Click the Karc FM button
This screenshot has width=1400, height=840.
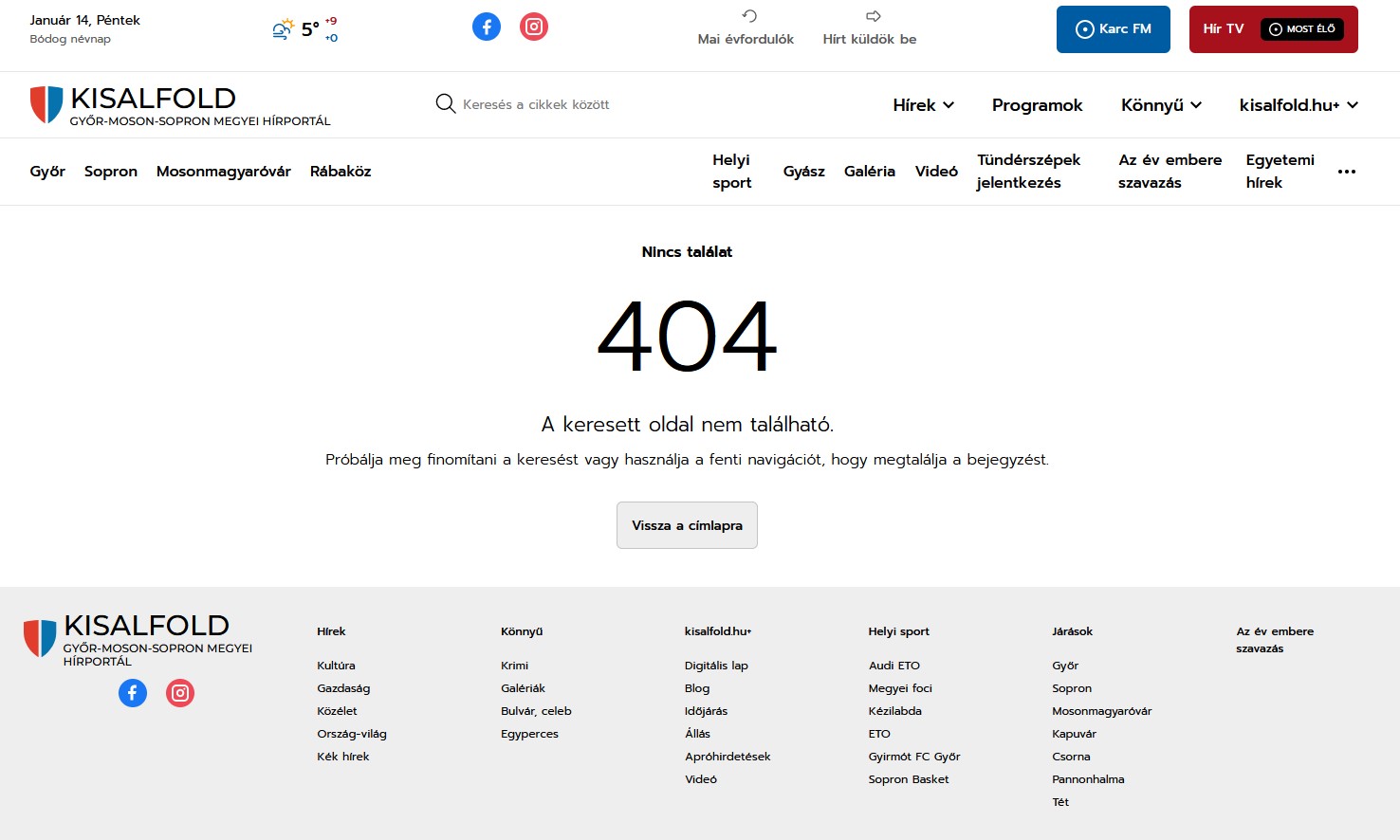coord(1114,29)
